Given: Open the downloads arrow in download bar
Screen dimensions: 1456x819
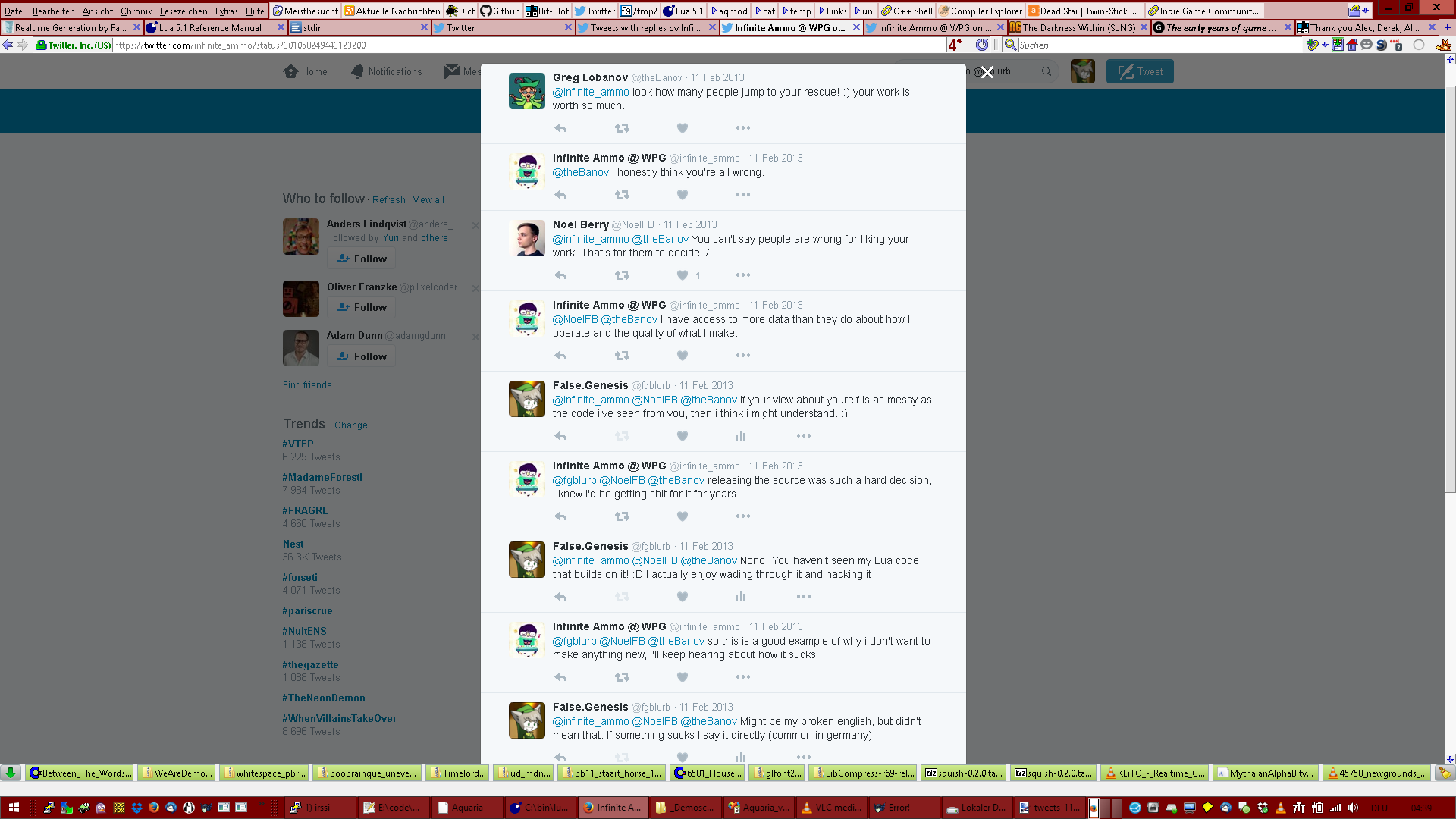Looking at the screenshot, I should pos(11,773).
